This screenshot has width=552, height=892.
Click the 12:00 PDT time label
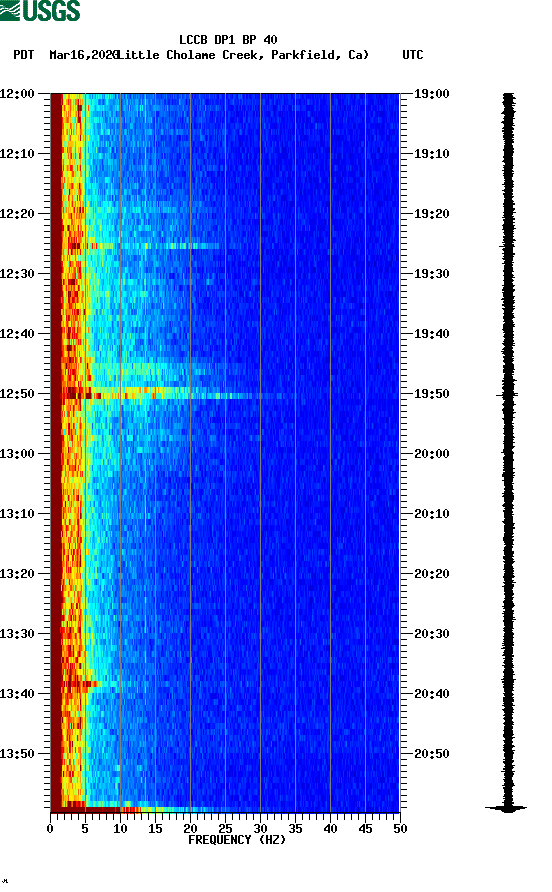click(x=18, y=94)
